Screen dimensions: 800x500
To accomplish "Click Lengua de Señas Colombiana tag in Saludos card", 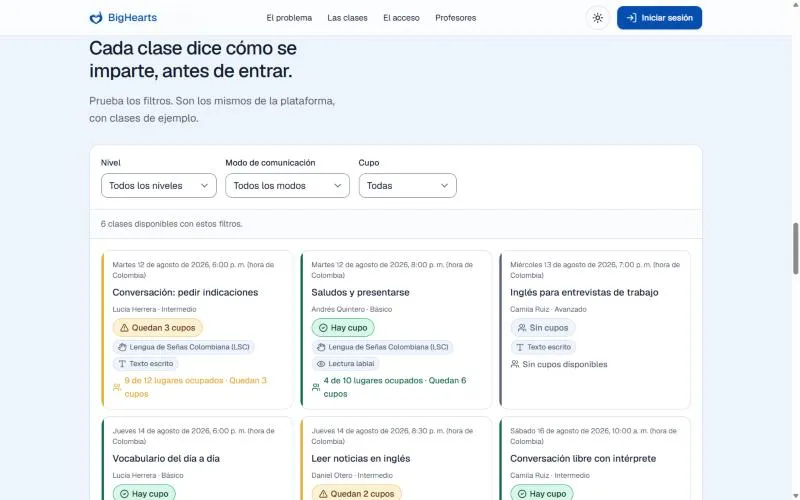I will tap(383, 347).
